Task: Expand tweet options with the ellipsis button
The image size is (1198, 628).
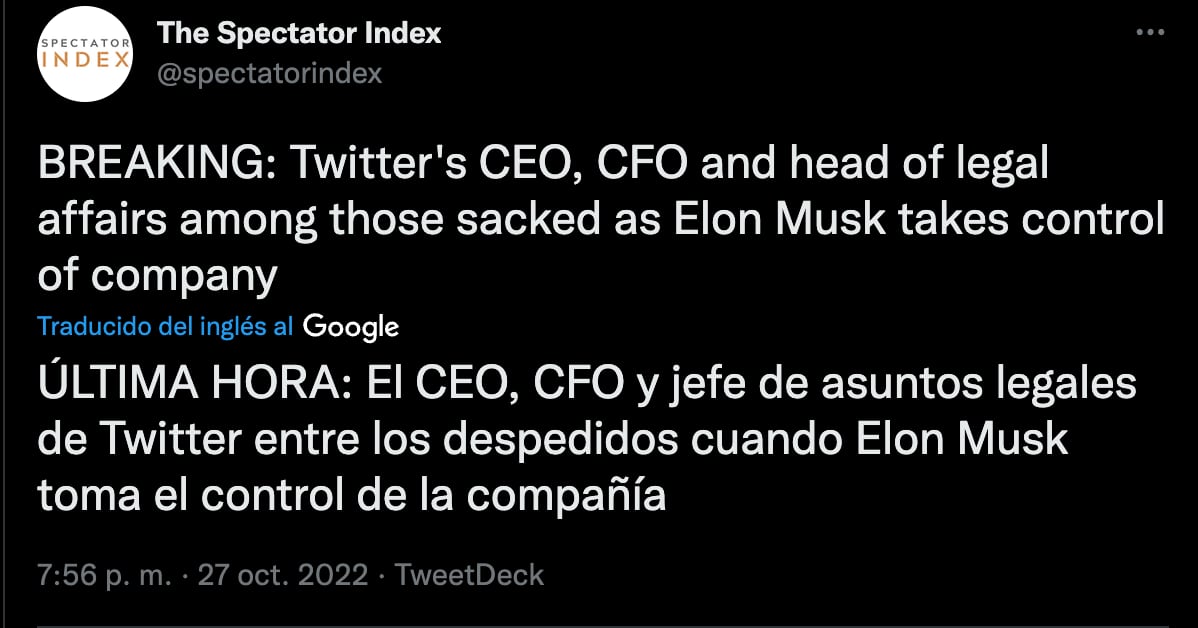Action: click(x=1148, y=32)
